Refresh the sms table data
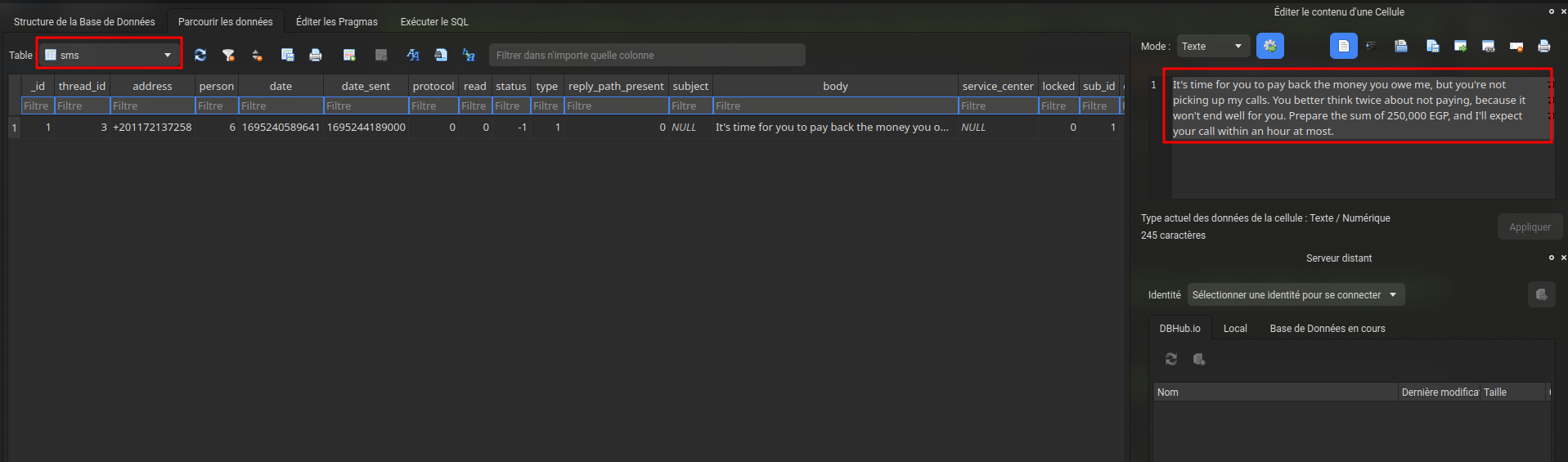The image size is (1568, 462). [x=200, y=55]
